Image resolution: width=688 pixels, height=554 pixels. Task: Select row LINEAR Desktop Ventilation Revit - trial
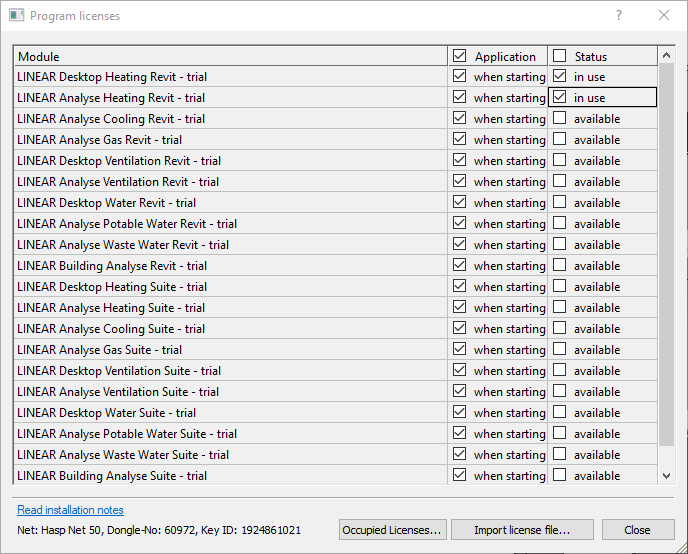pos(336,161)
